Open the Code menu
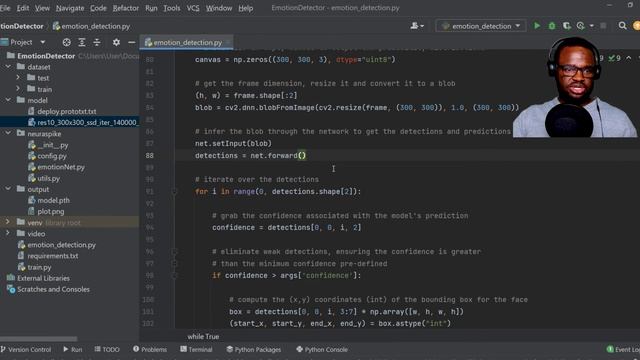Screen dimensions: 640x360 click(x=98, y=8)
